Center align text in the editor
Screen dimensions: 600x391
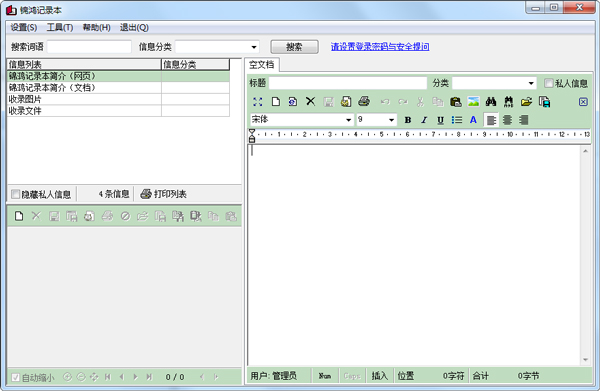pos(507,120)
